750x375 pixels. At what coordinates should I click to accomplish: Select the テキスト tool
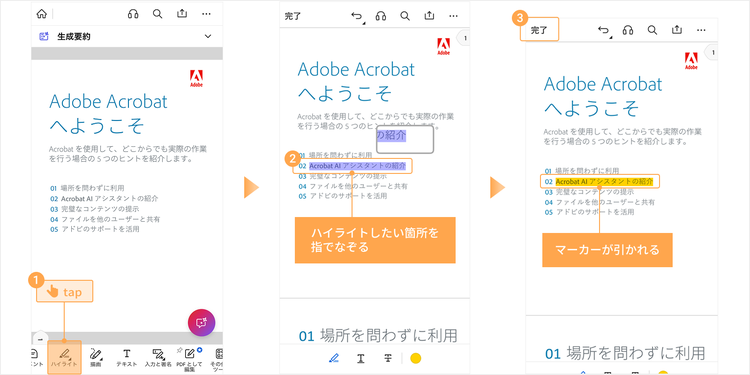pyautogui.click(x=127, y=357)
